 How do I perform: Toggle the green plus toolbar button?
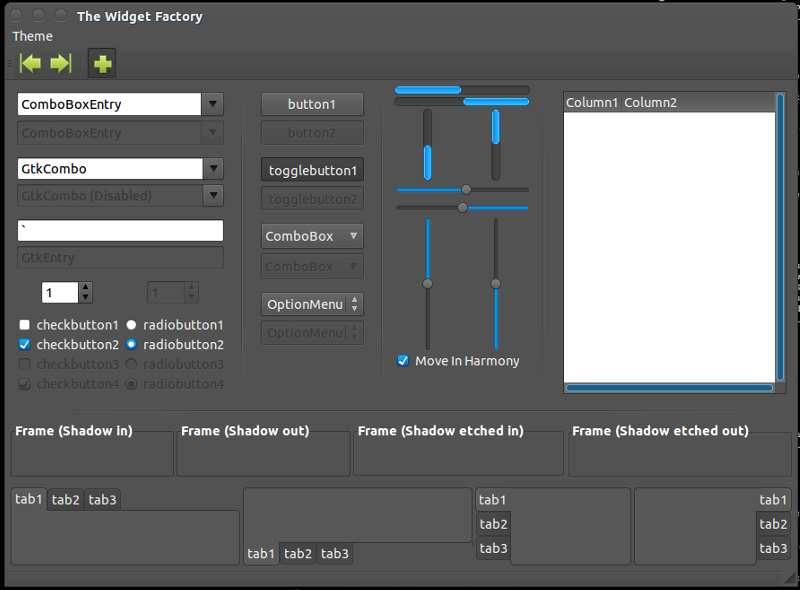(x=102, y=63)
